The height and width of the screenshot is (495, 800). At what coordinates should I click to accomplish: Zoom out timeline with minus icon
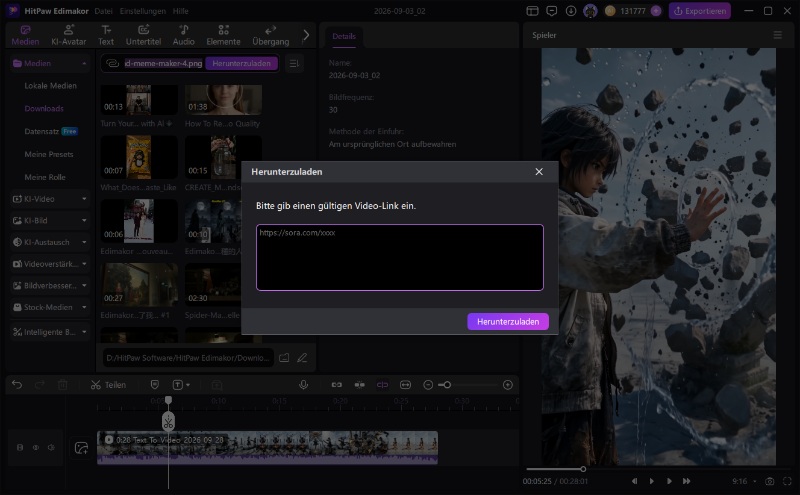tap(428, 385)
